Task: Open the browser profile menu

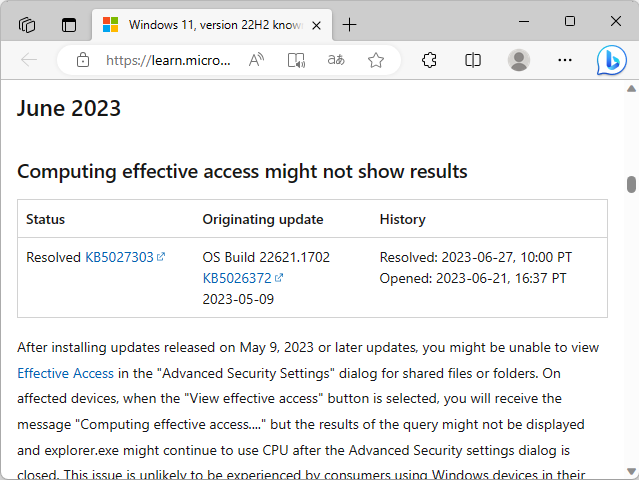Action: [518, 60]
